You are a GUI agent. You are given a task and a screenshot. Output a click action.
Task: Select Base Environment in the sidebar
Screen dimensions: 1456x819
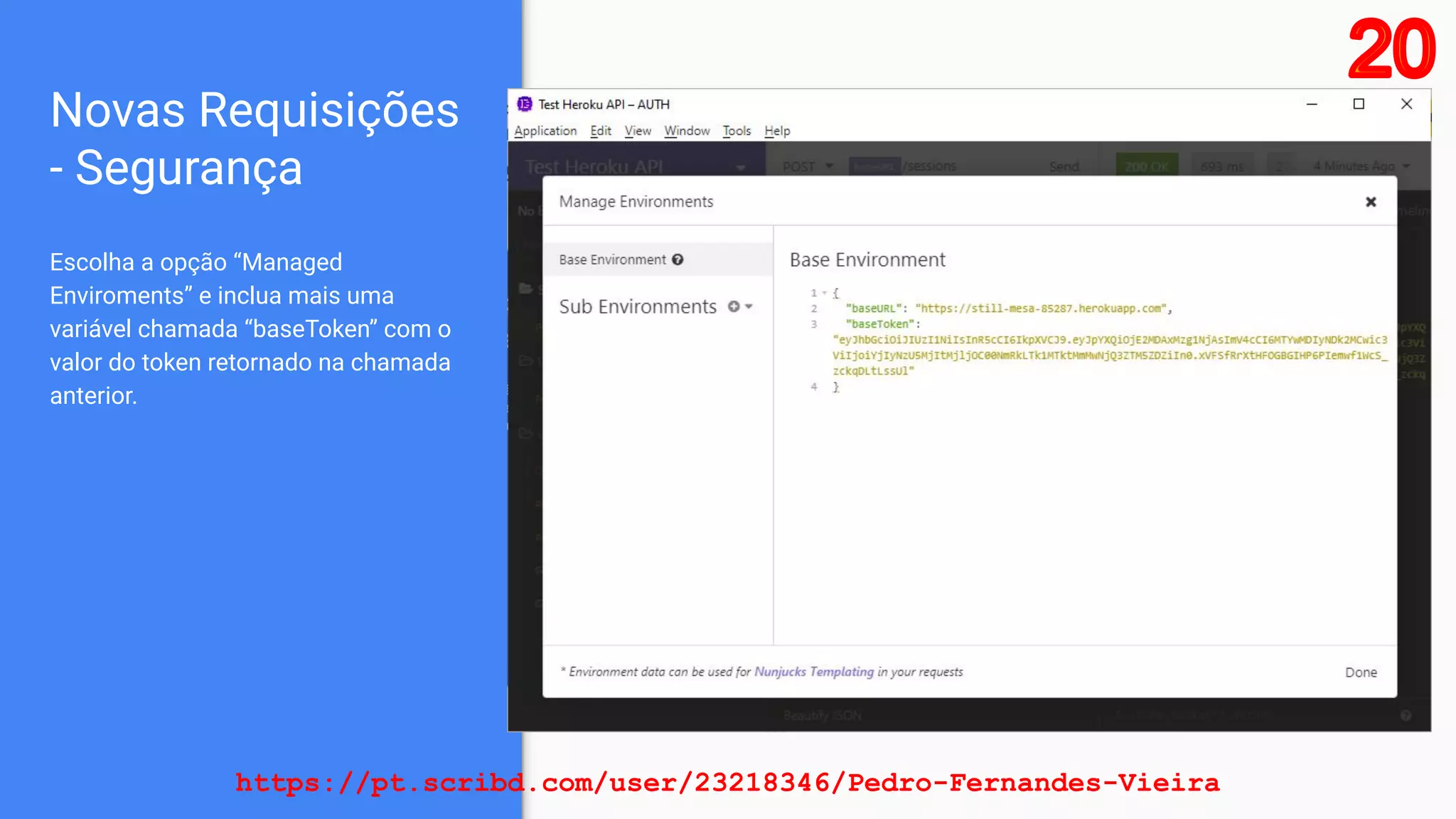coord(613,259)
